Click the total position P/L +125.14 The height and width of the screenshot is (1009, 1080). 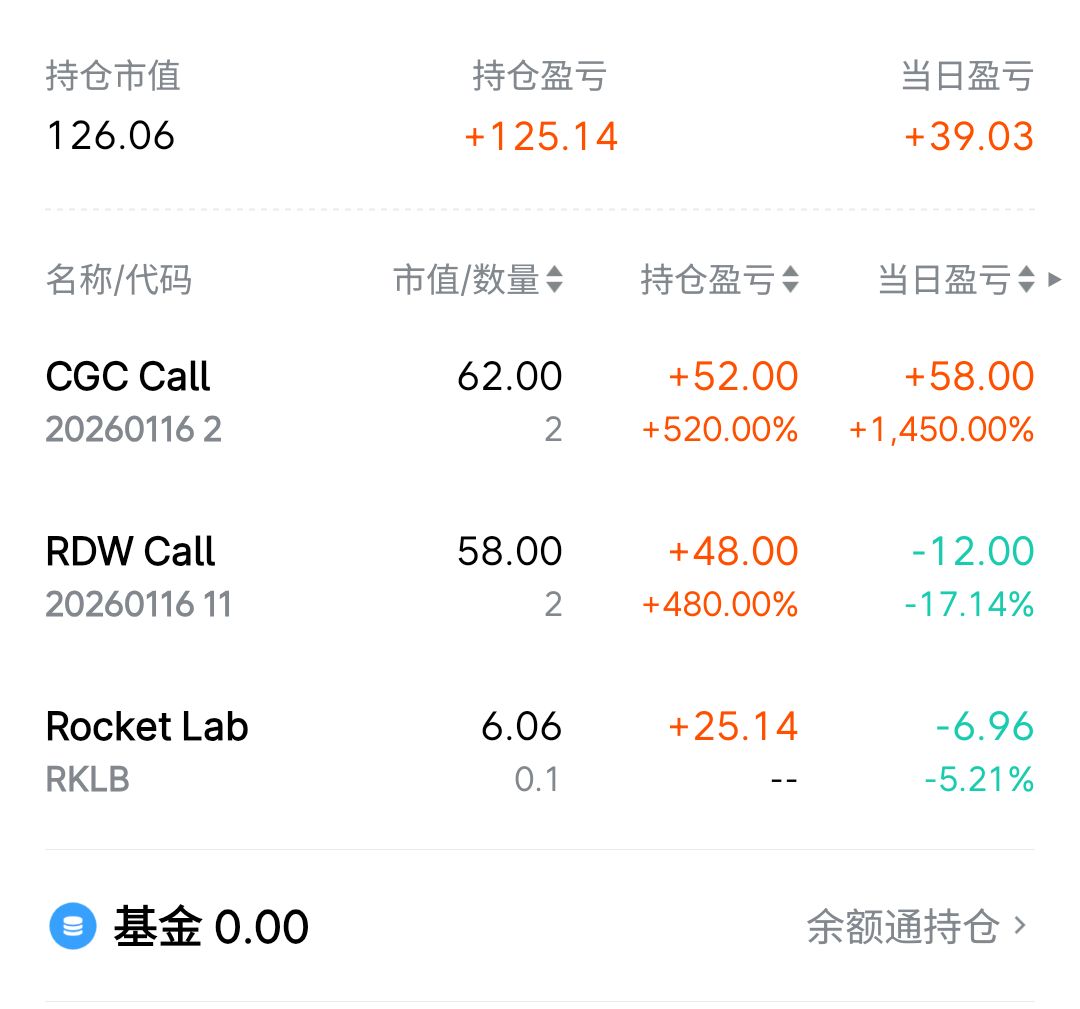[541, 136]
